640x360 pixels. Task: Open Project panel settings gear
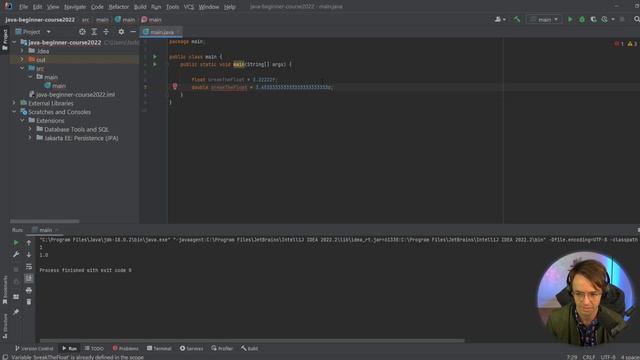click(x=121, y=31)
